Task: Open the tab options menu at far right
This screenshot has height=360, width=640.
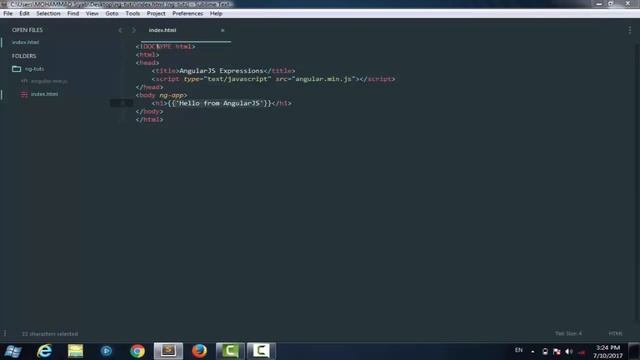Action: 630,30
